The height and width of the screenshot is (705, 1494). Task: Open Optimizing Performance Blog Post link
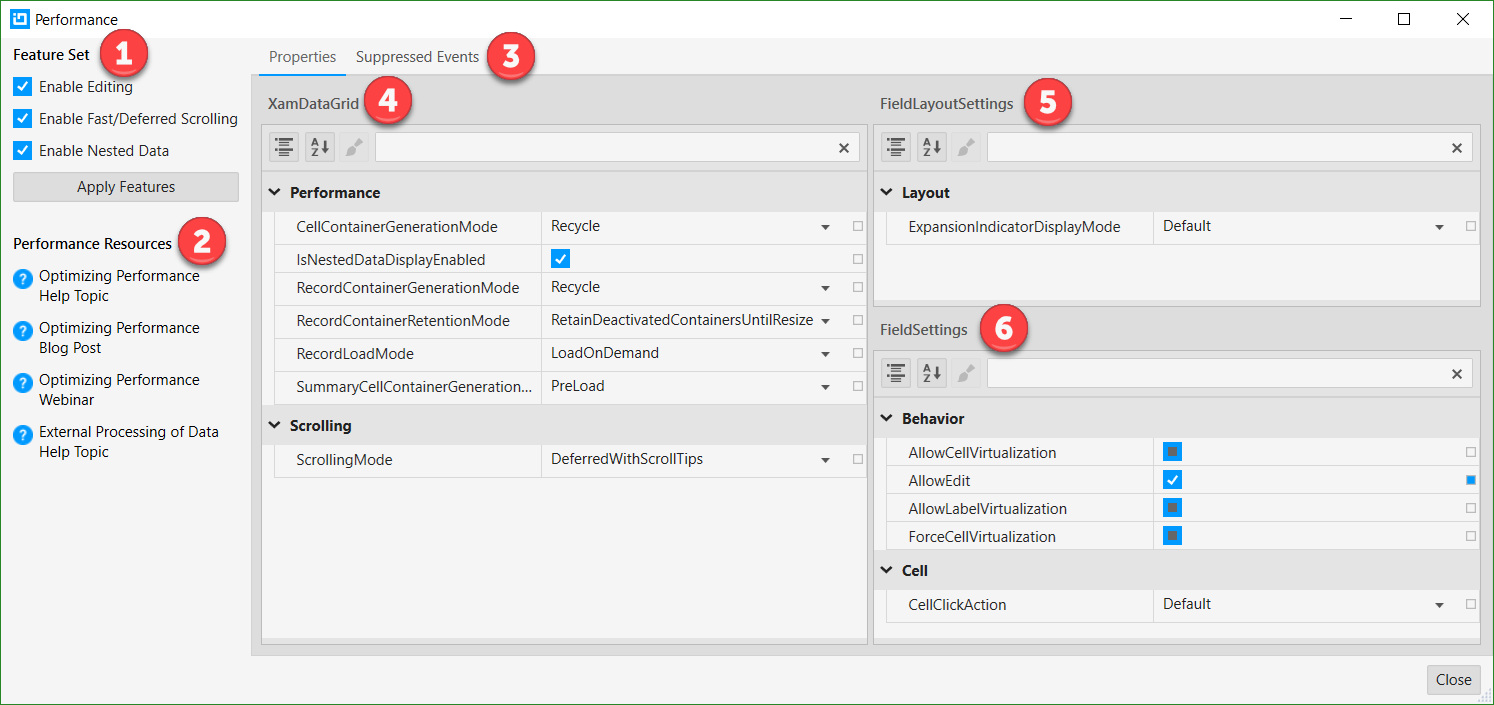[x=119, y=338]
